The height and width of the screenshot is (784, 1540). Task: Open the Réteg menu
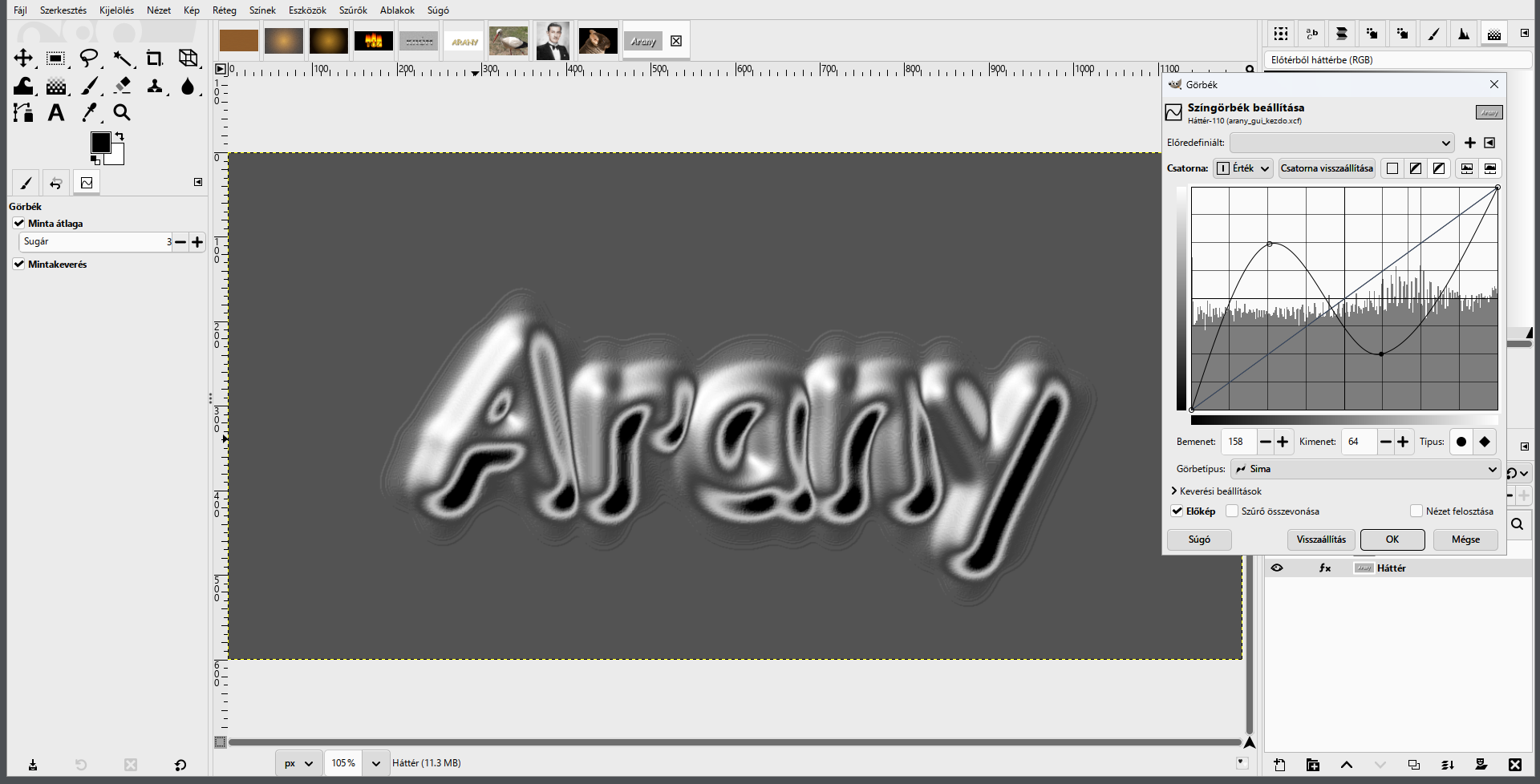click(225, 10)
